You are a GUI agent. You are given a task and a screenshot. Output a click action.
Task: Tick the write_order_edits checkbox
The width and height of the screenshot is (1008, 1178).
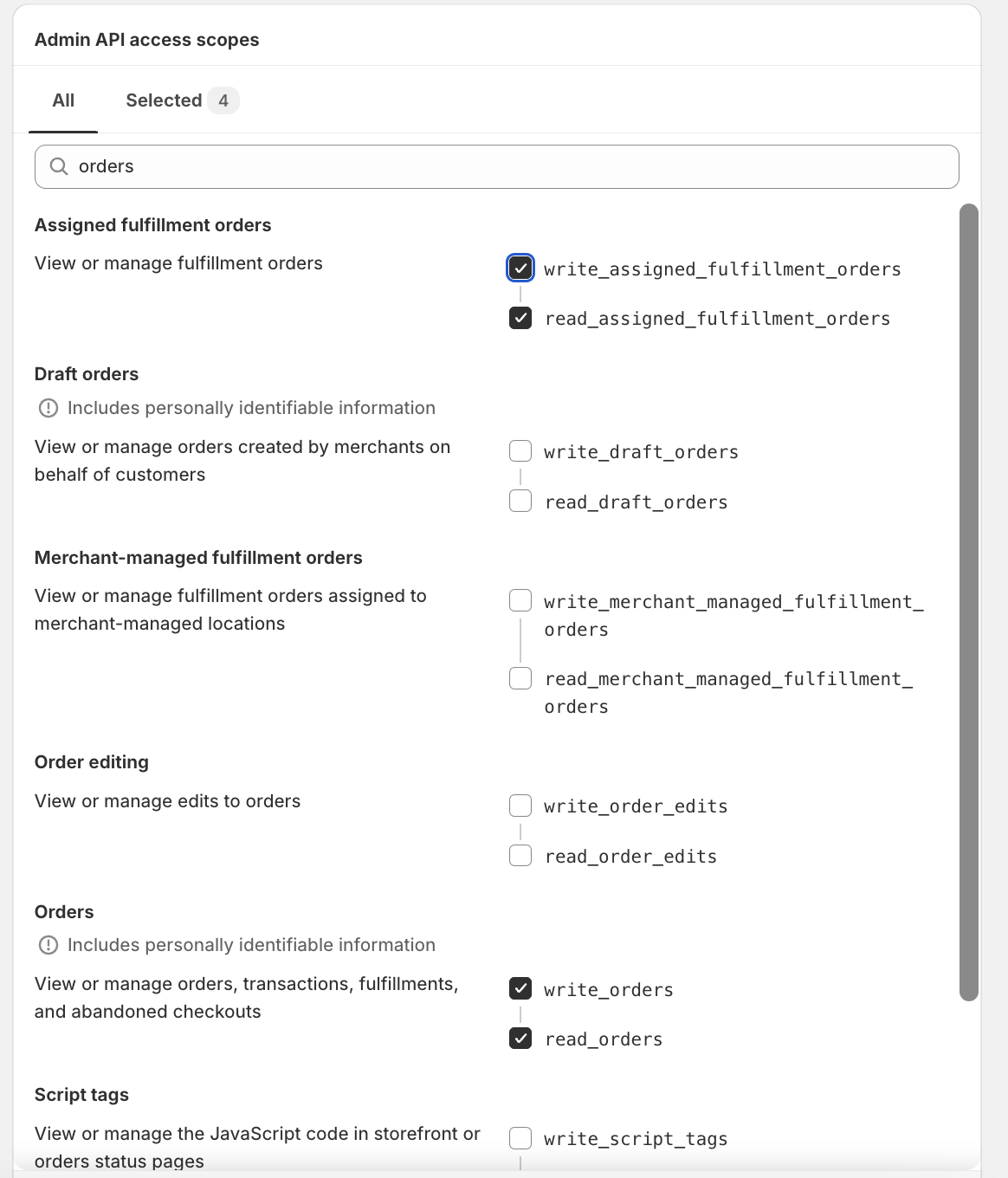(x=520, y=806)
